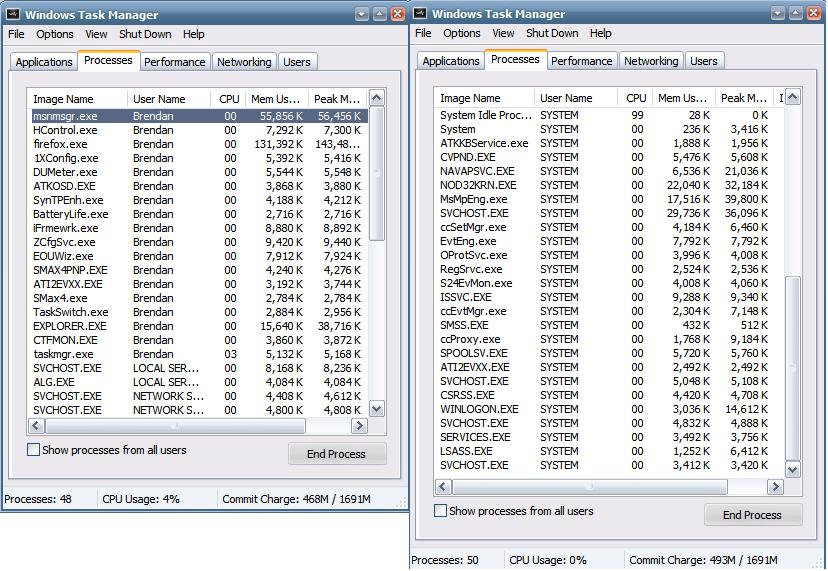Click scroll right arrow in left process list
Viewport: 828px width, 571px height.
click(359, 426)
